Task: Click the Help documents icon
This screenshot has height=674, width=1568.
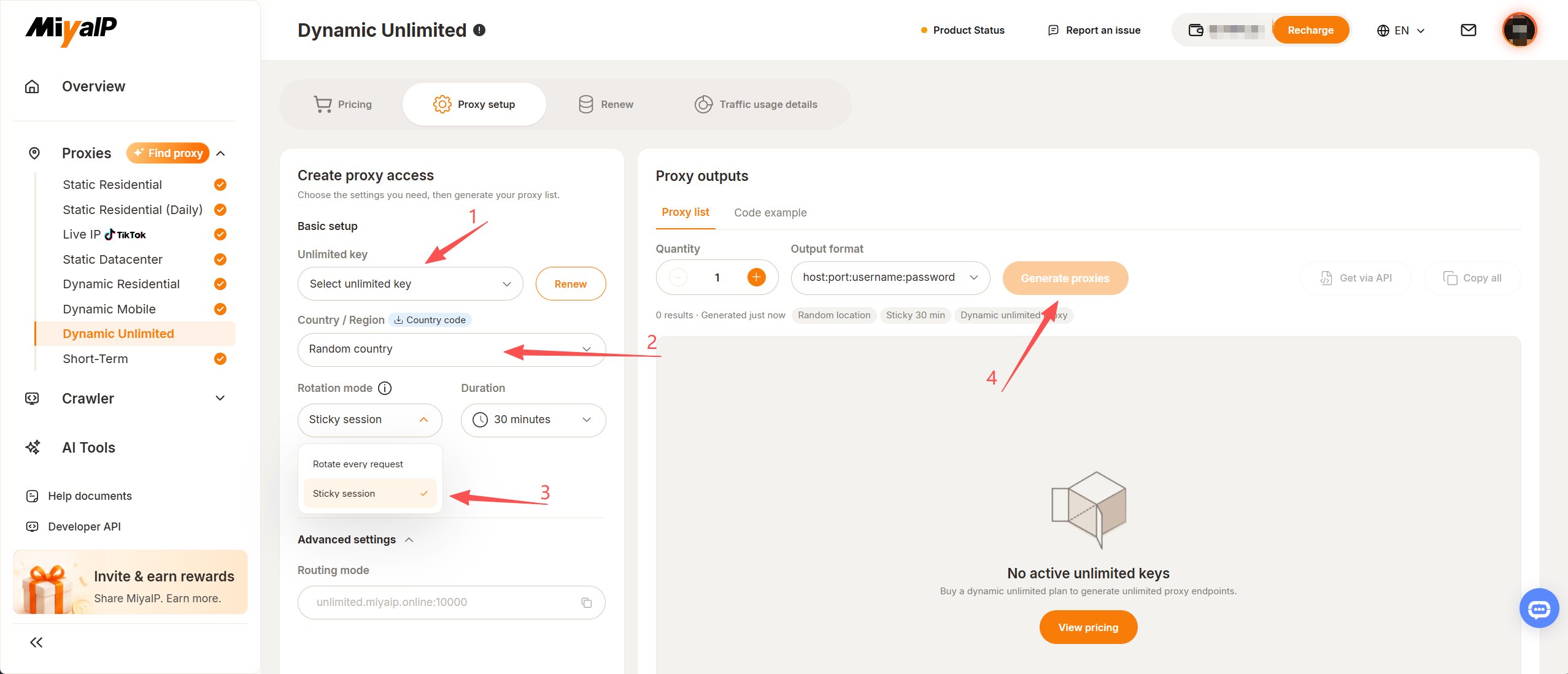Action: pos(33,496)
